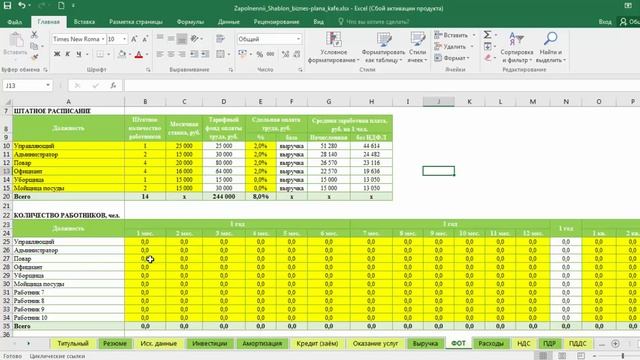Click the Paste clipboard icon
640x360 pixels.
click(x=16, y=41)
